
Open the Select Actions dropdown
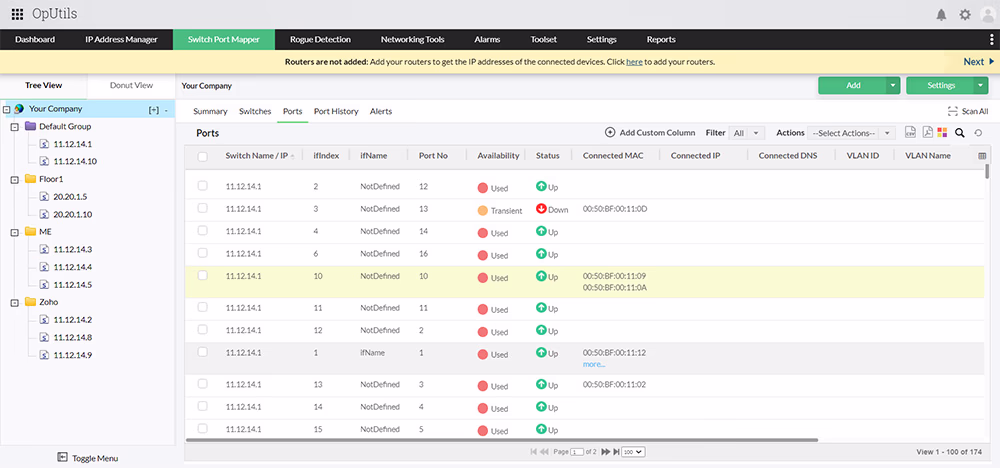point(849,133)
